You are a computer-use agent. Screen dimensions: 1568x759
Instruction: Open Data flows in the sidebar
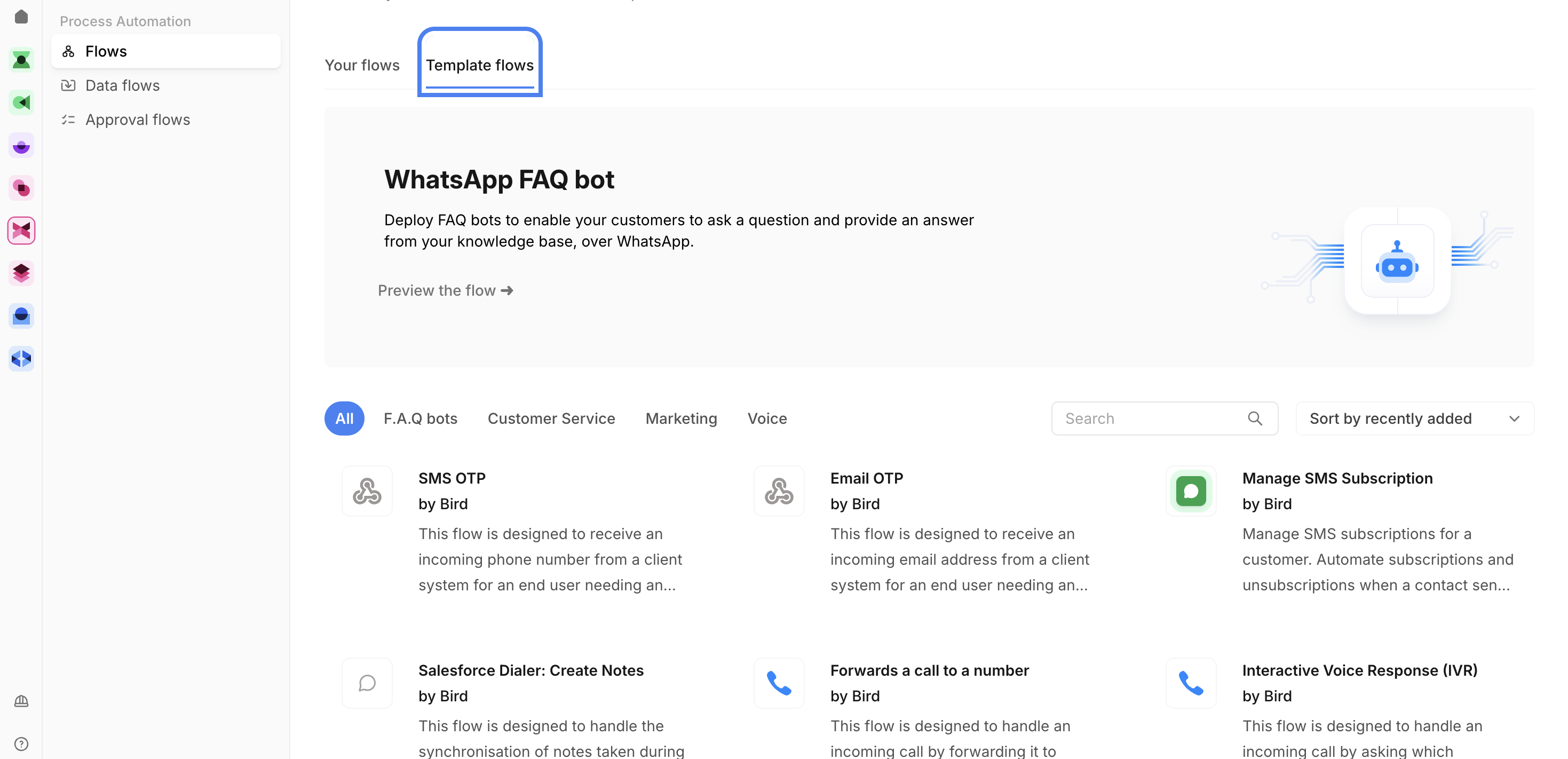122,85
